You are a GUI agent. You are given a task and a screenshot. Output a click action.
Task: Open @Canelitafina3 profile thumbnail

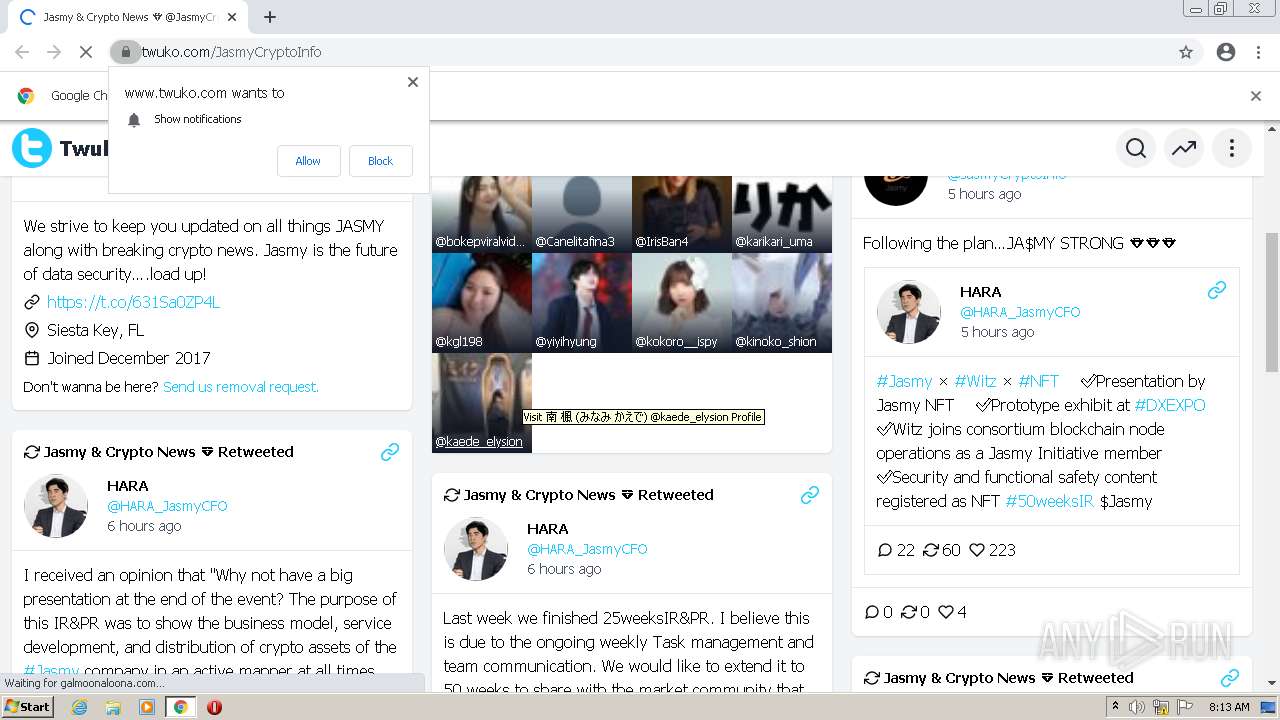pyautogui.click(x=582, y=214)
